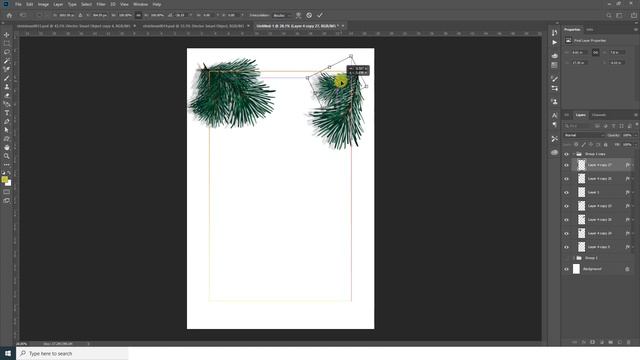The image size is (640, 360).
Task: Hide the Background layer
Action: (x=566, y=269)
